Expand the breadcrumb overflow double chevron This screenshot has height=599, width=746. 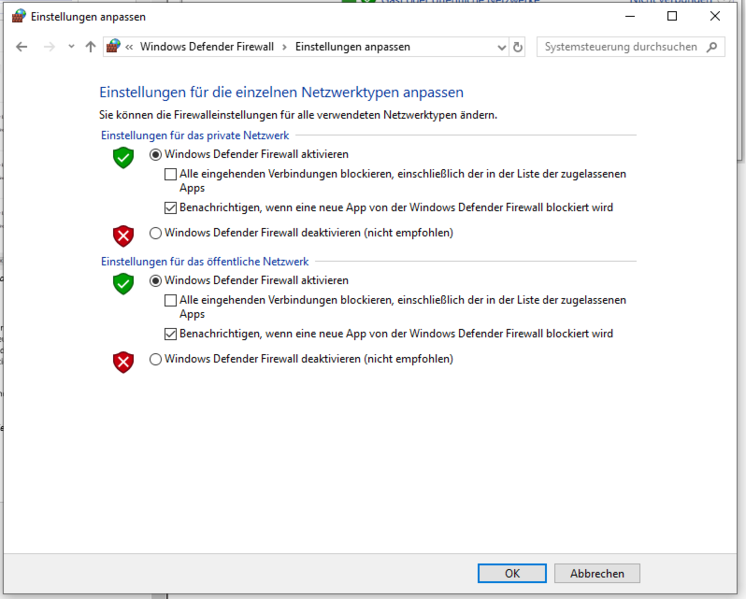click(129, 47)
